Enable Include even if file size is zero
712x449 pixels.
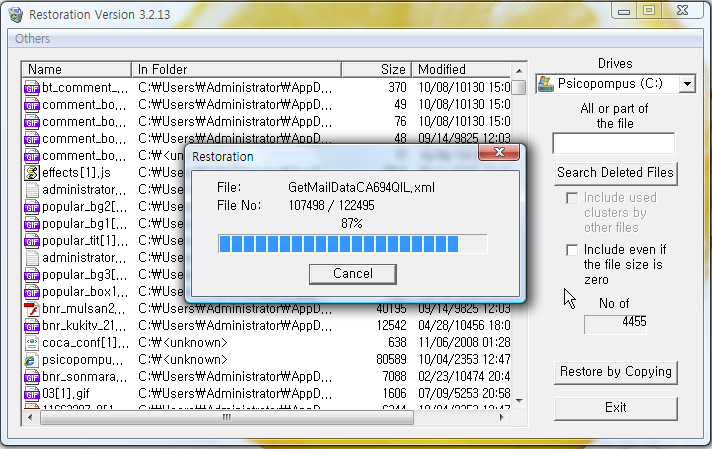[x=572, y=250]
